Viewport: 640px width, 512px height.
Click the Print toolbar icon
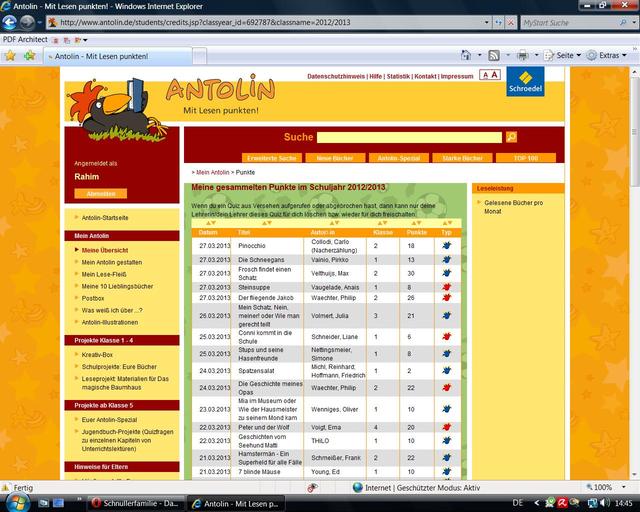[x=522, y=55]
